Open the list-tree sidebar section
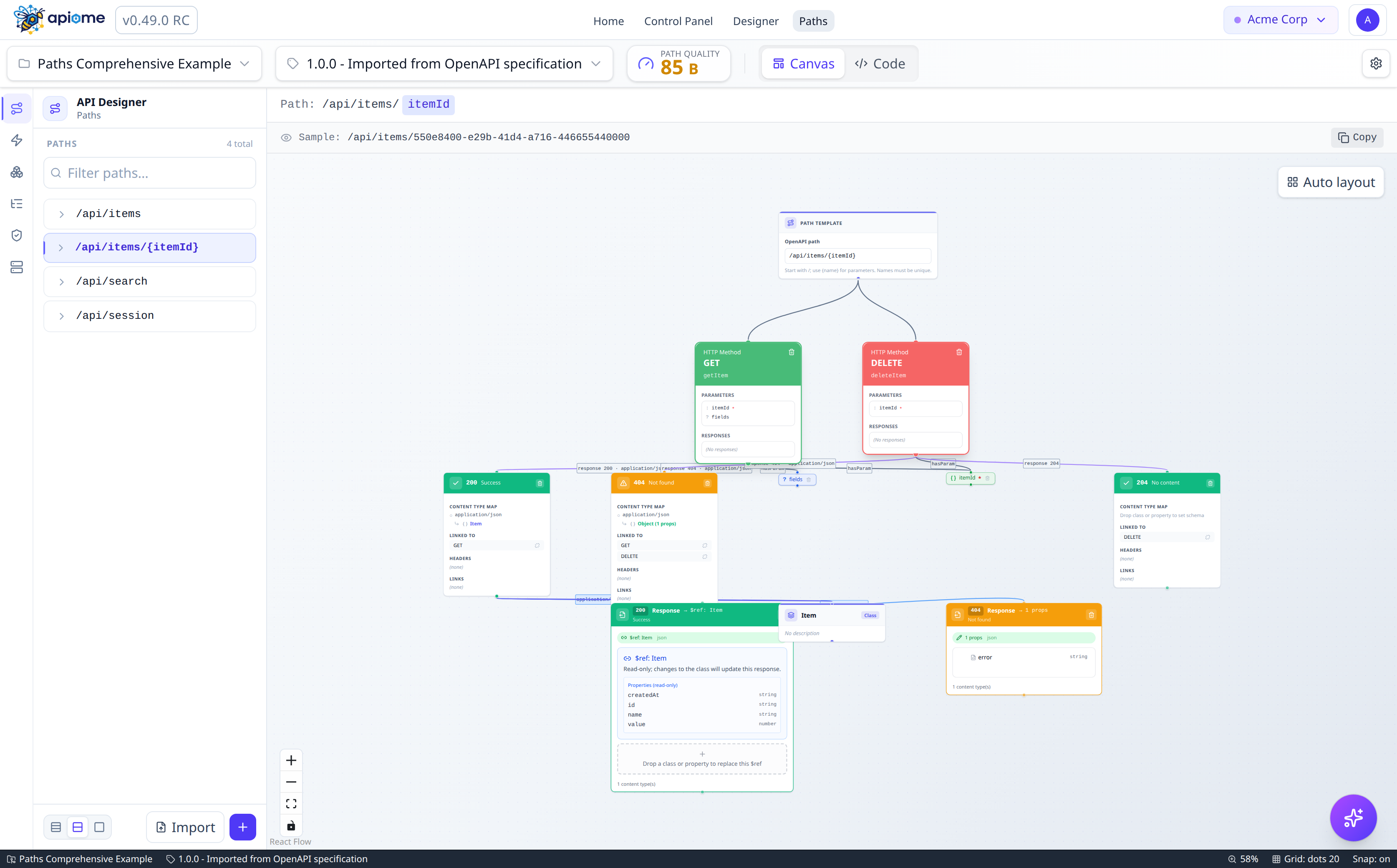The height and width of the screenshot is (868, 1397). pos(17,204)
